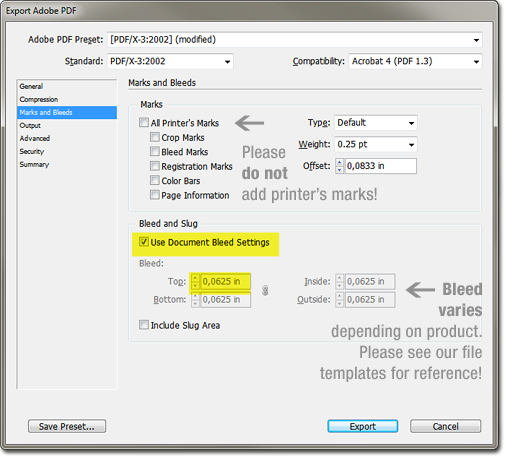Toggle the Color Bars checkbox
Screen dimensions: 505x473
click(155, 180)
